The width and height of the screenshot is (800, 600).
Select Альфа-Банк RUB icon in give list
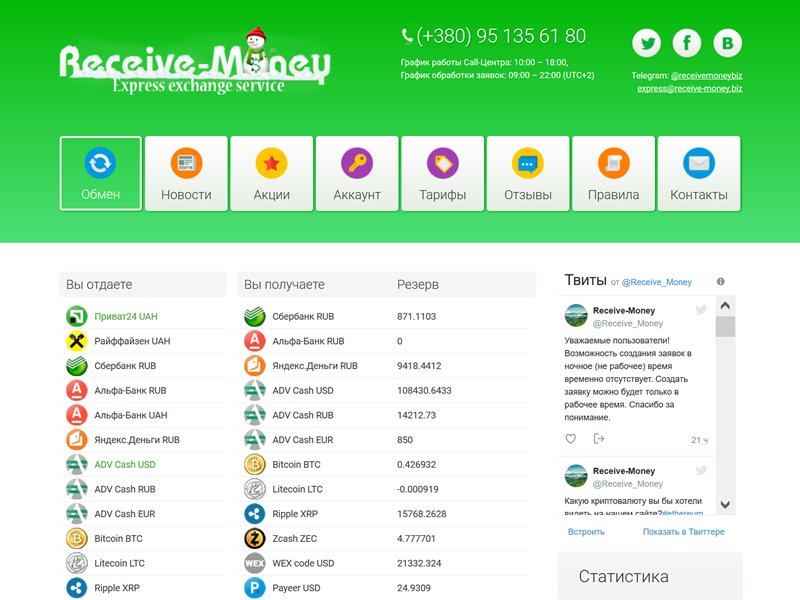[x=77, y=390]
